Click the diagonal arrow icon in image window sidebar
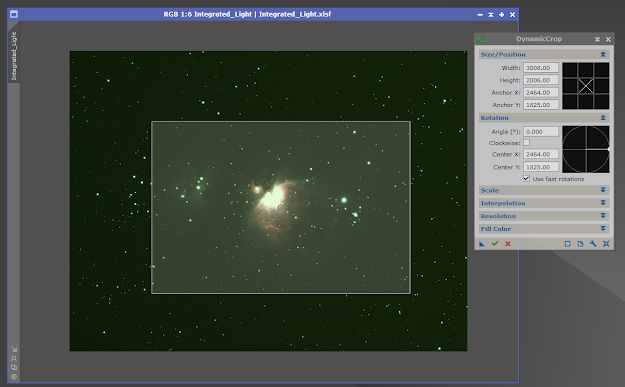This screenshot has height=387, width=625. click(14, 349)
